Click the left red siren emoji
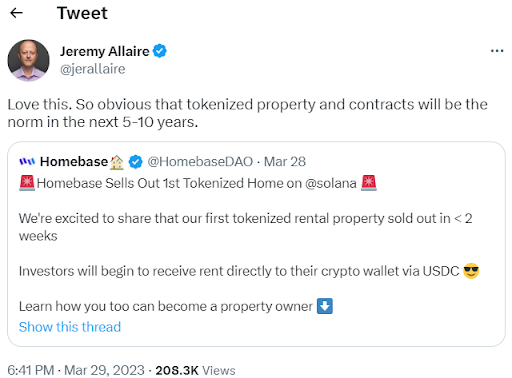512x378 pixels. coord(27,183)
